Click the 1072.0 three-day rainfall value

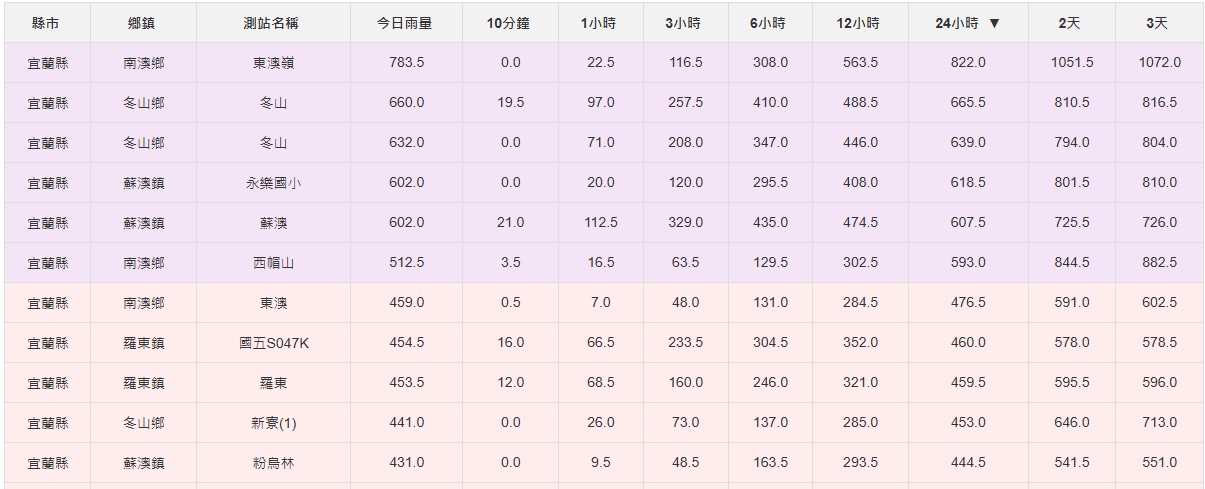point(1159,63)
